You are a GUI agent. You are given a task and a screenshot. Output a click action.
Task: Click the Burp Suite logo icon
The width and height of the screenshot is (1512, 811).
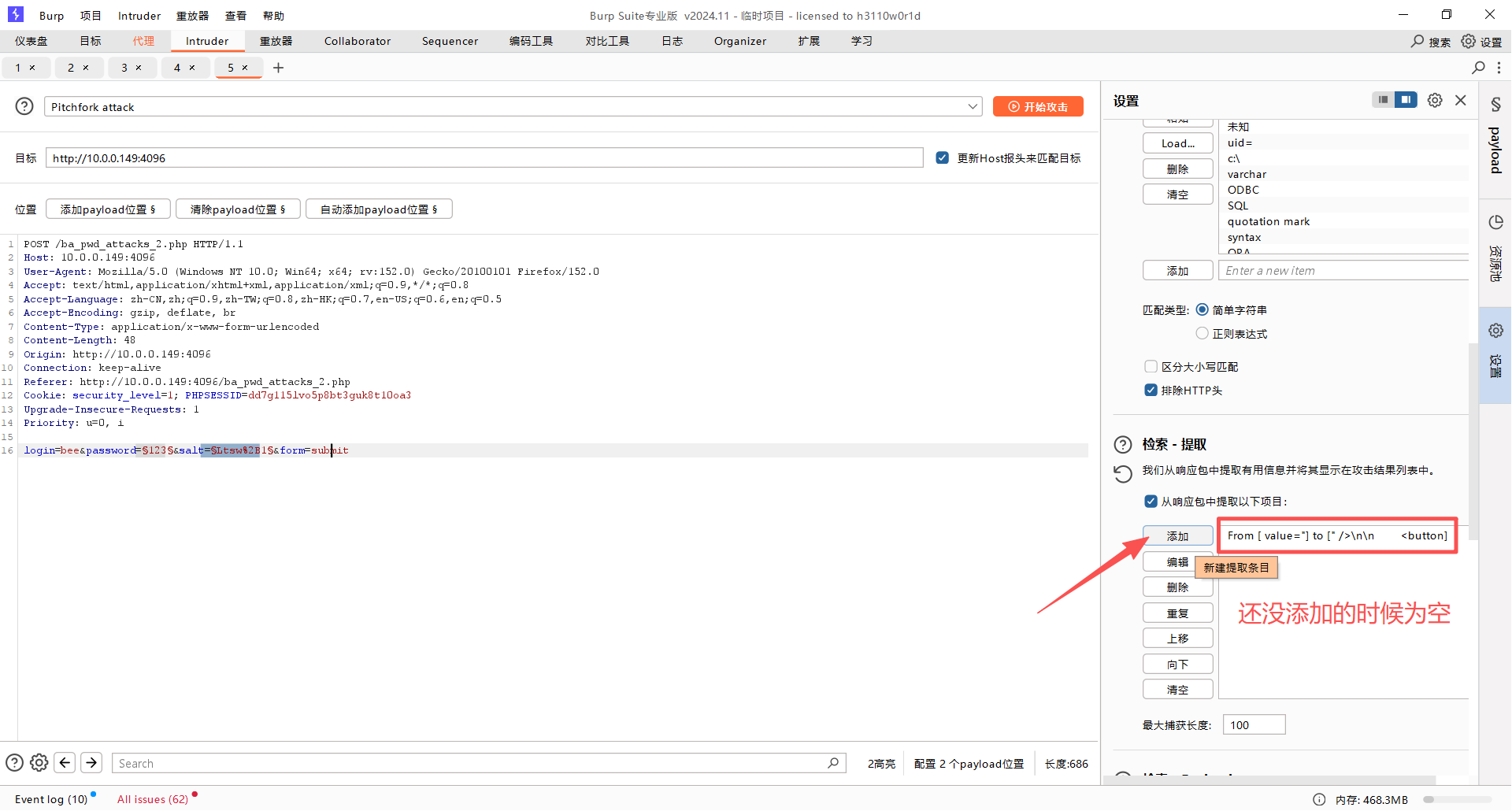[x=16, y=15]
